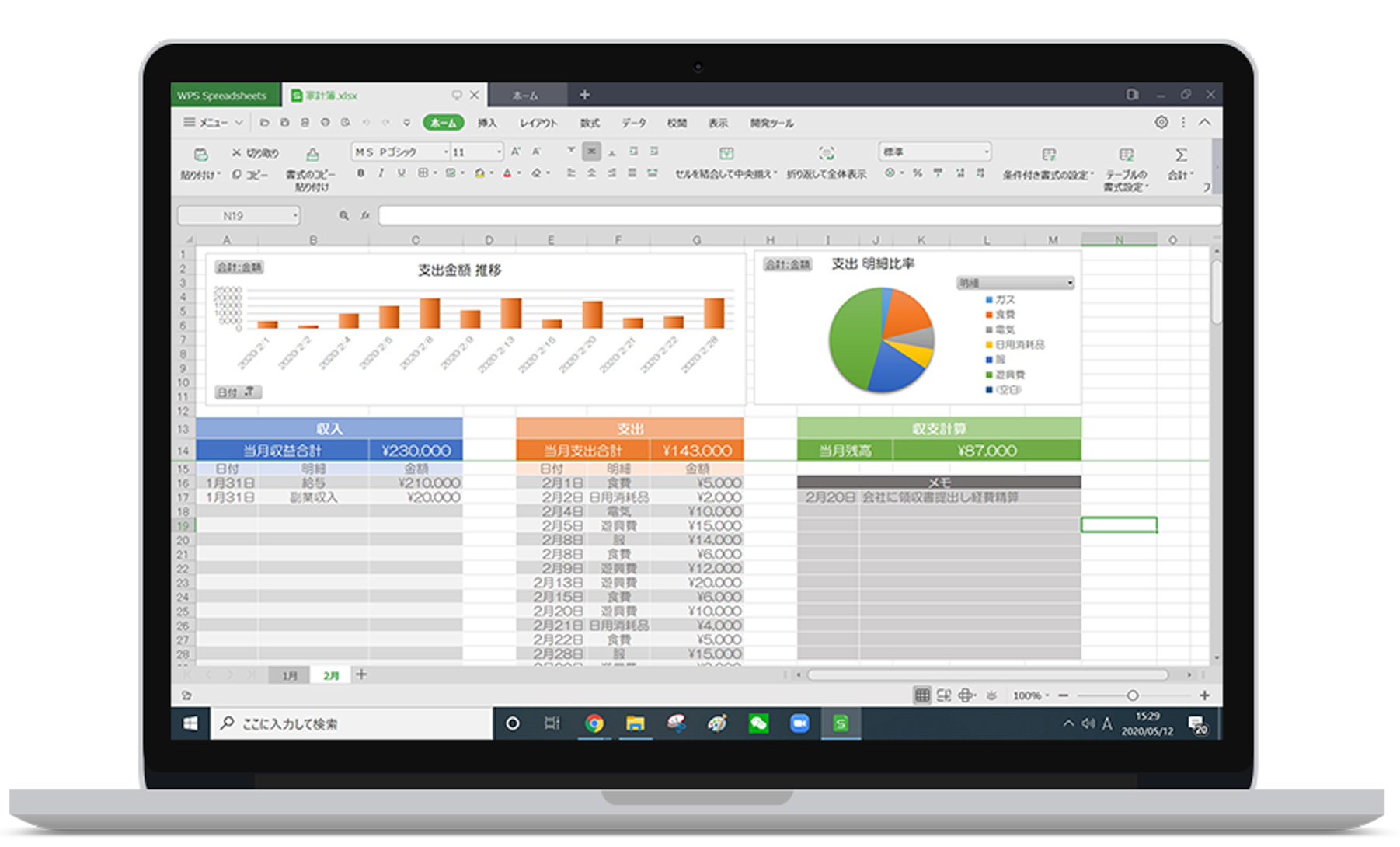This screenshot has height=847, width=1400.
Task: Collapse the ribbon with the chevron-up icon
Action: coord(1205,122)
